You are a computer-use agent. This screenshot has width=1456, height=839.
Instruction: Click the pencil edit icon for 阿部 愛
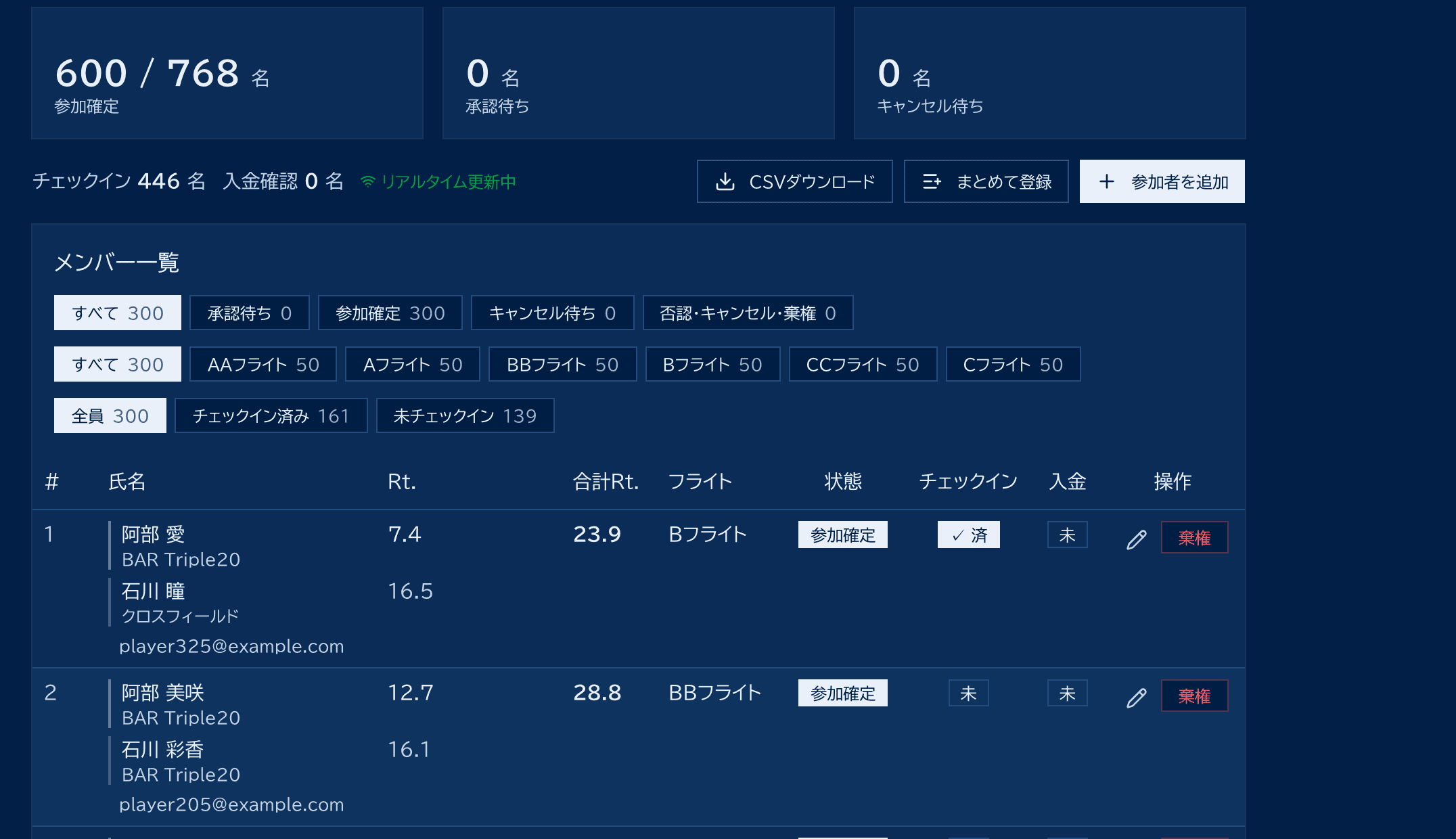coord(1137,539)
